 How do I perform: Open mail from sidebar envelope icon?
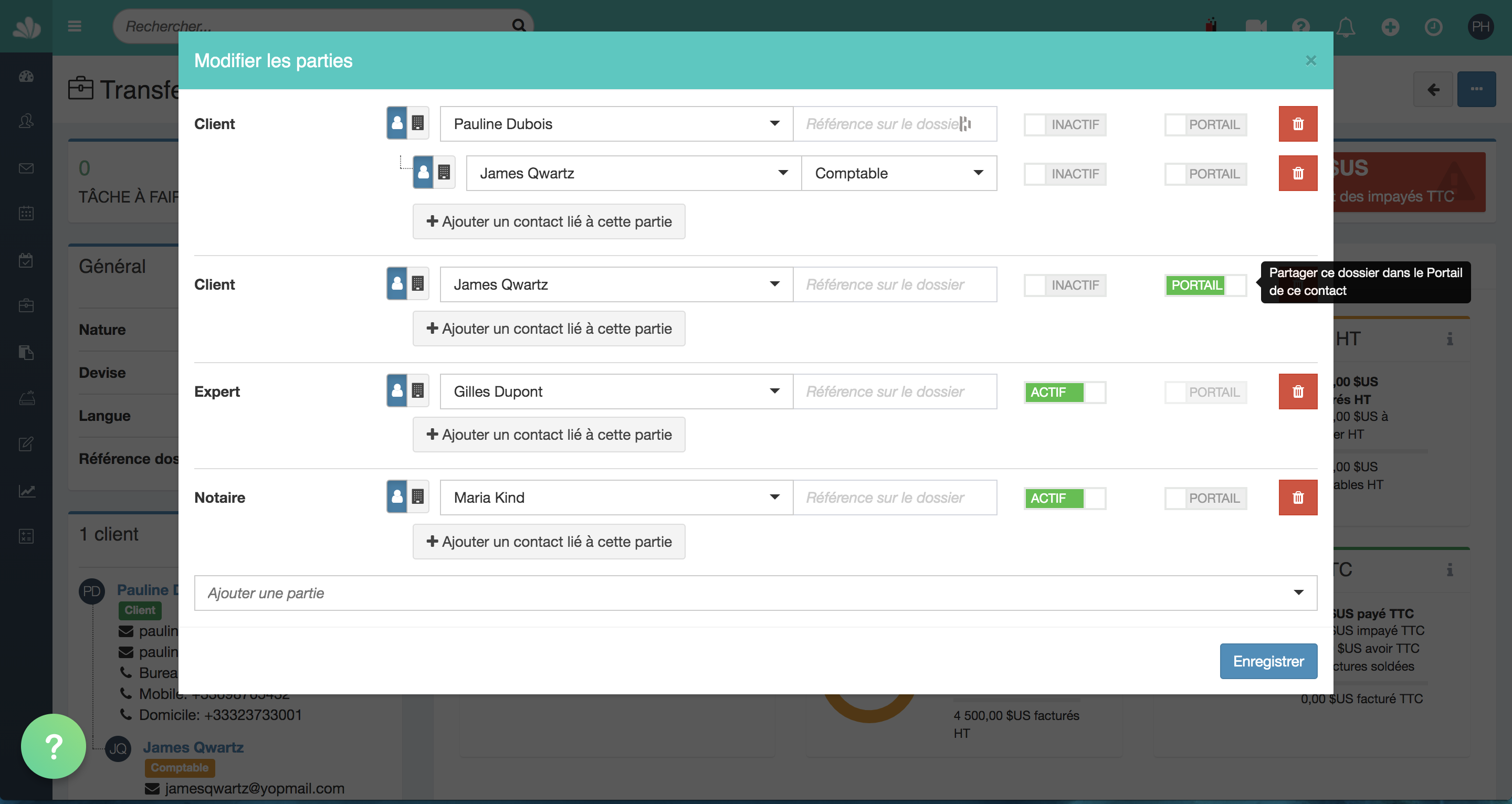coord(26,168)
